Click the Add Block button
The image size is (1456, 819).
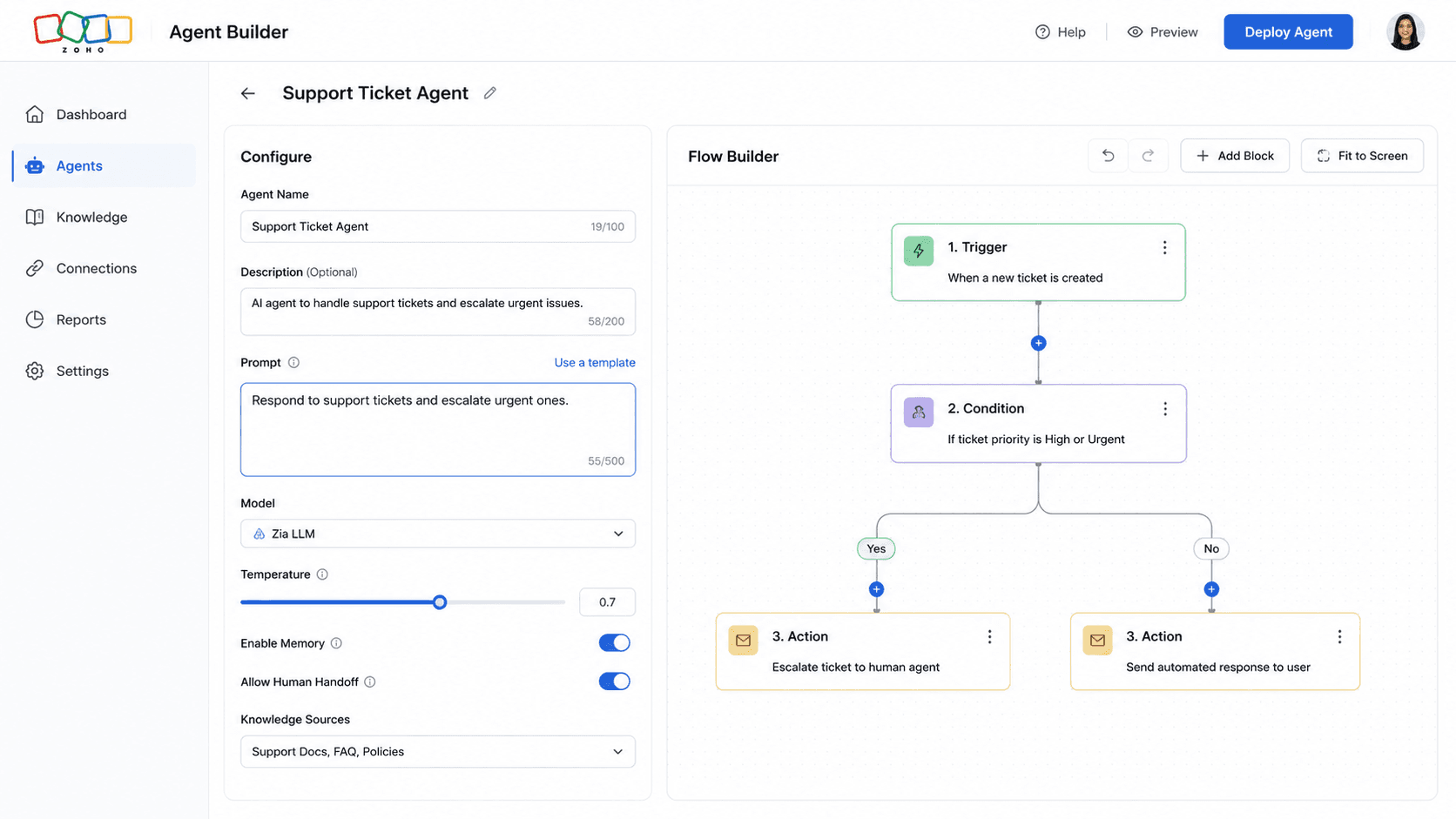pyautogui.click(x=1235, y=156)
